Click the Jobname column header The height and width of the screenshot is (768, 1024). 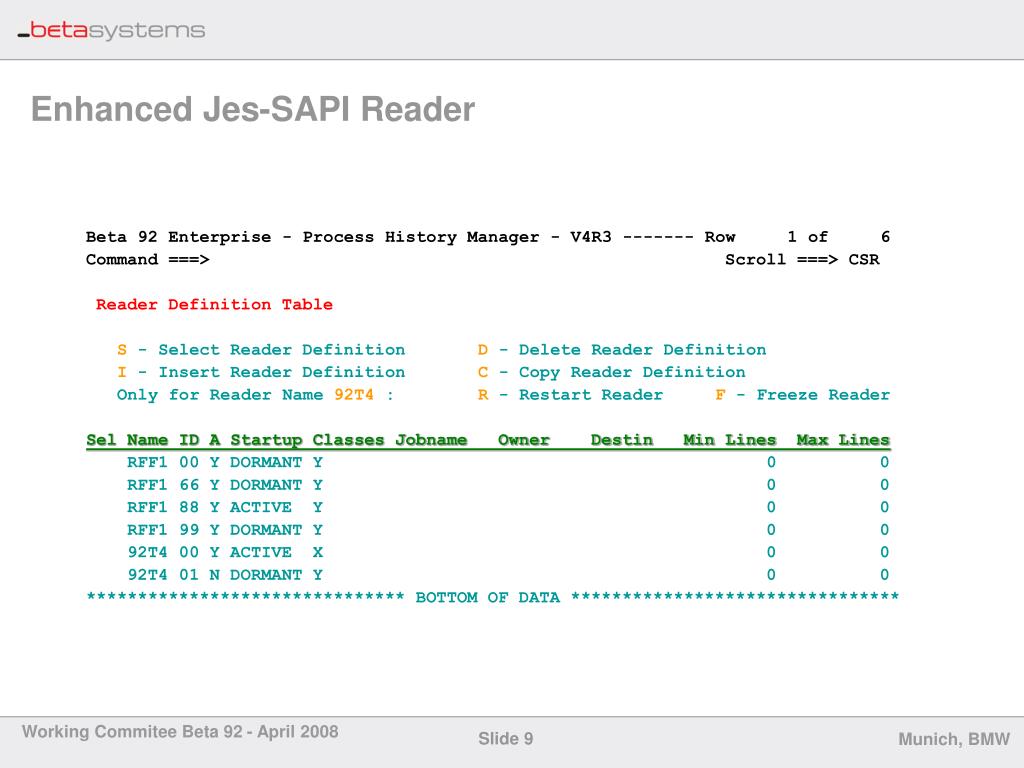point(431,440)
